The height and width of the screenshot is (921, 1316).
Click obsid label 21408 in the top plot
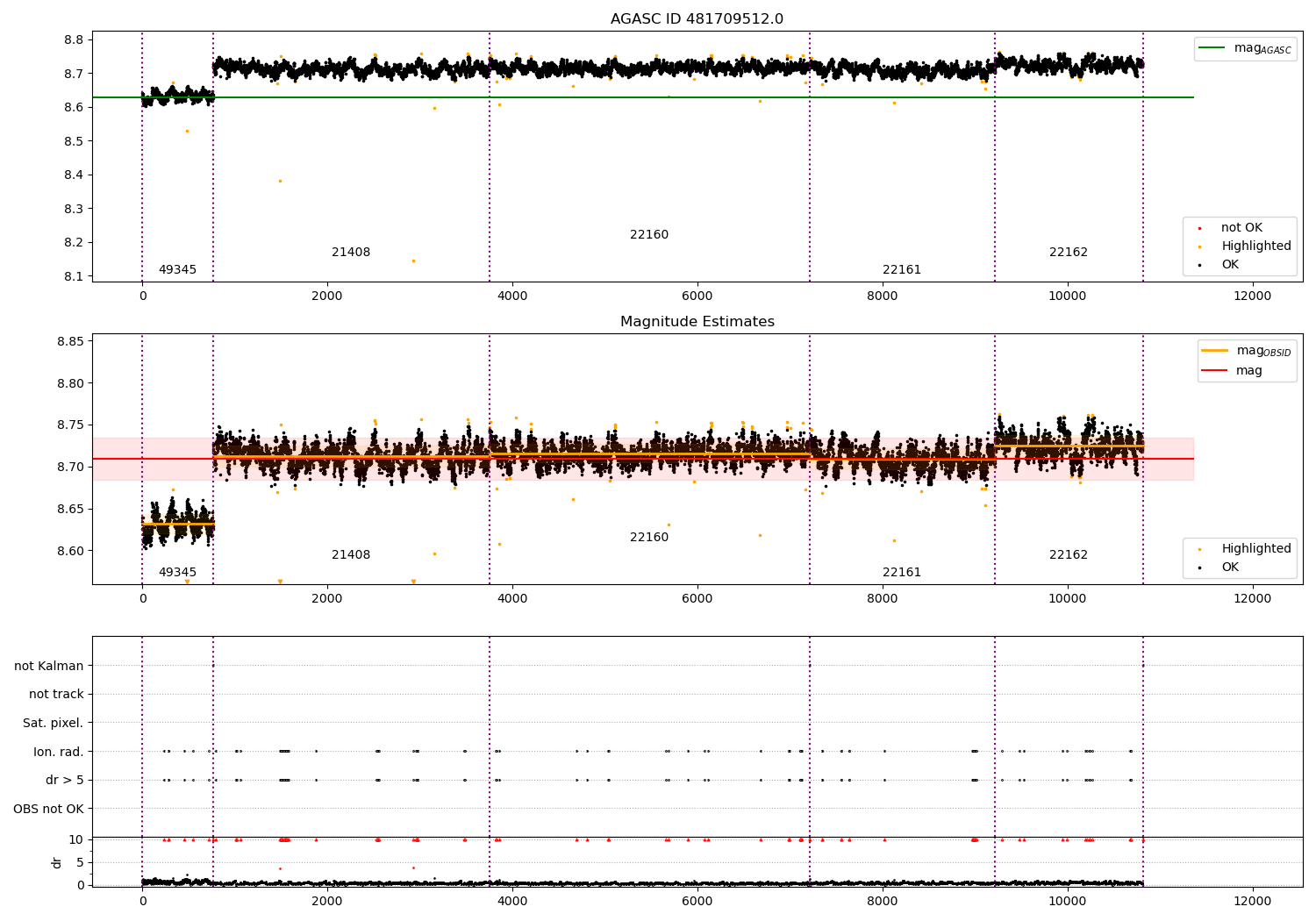point(351,252)
